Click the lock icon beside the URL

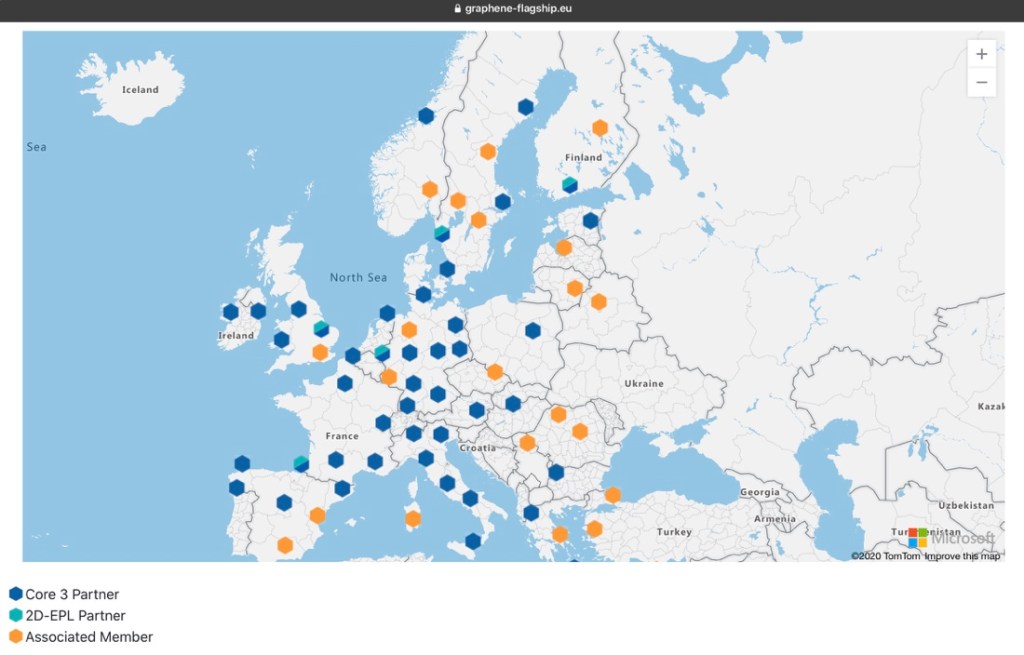458,9
